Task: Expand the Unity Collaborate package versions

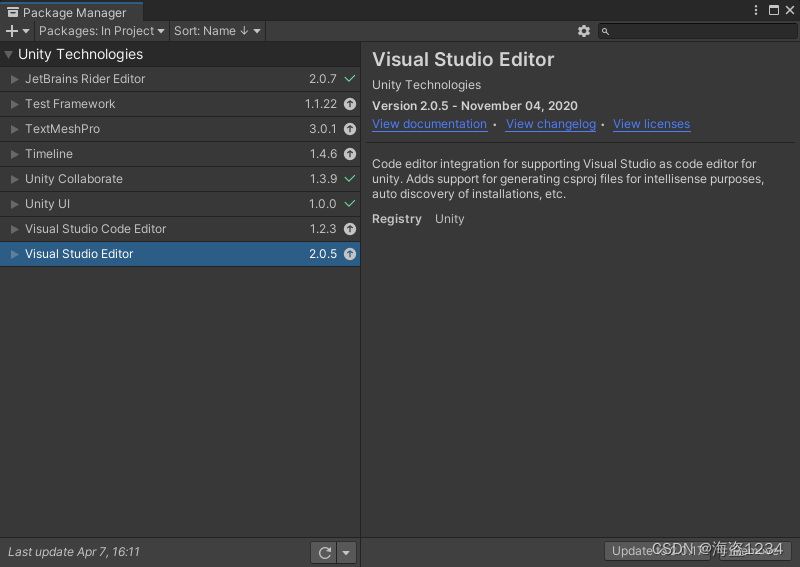Action: pyautogui.click(x=15, y=179)
